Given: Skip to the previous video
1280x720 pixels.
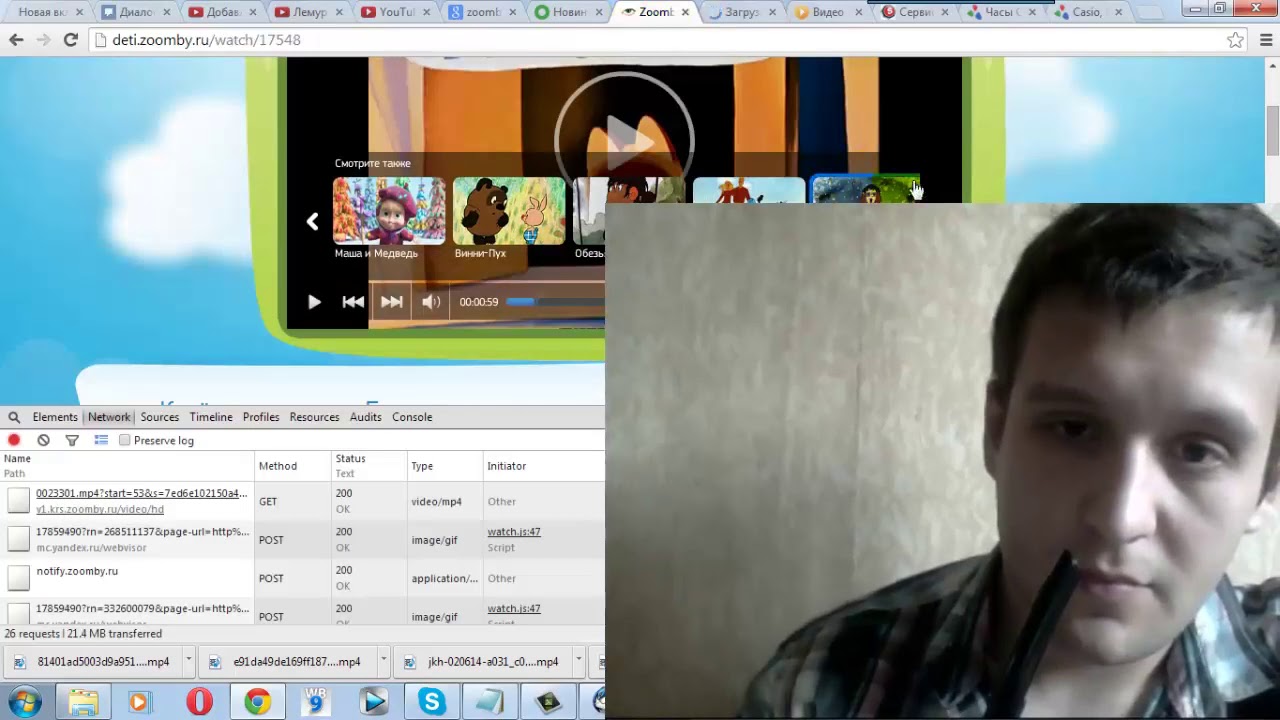Looking at the screenshot, I should [x=353, y=302].
